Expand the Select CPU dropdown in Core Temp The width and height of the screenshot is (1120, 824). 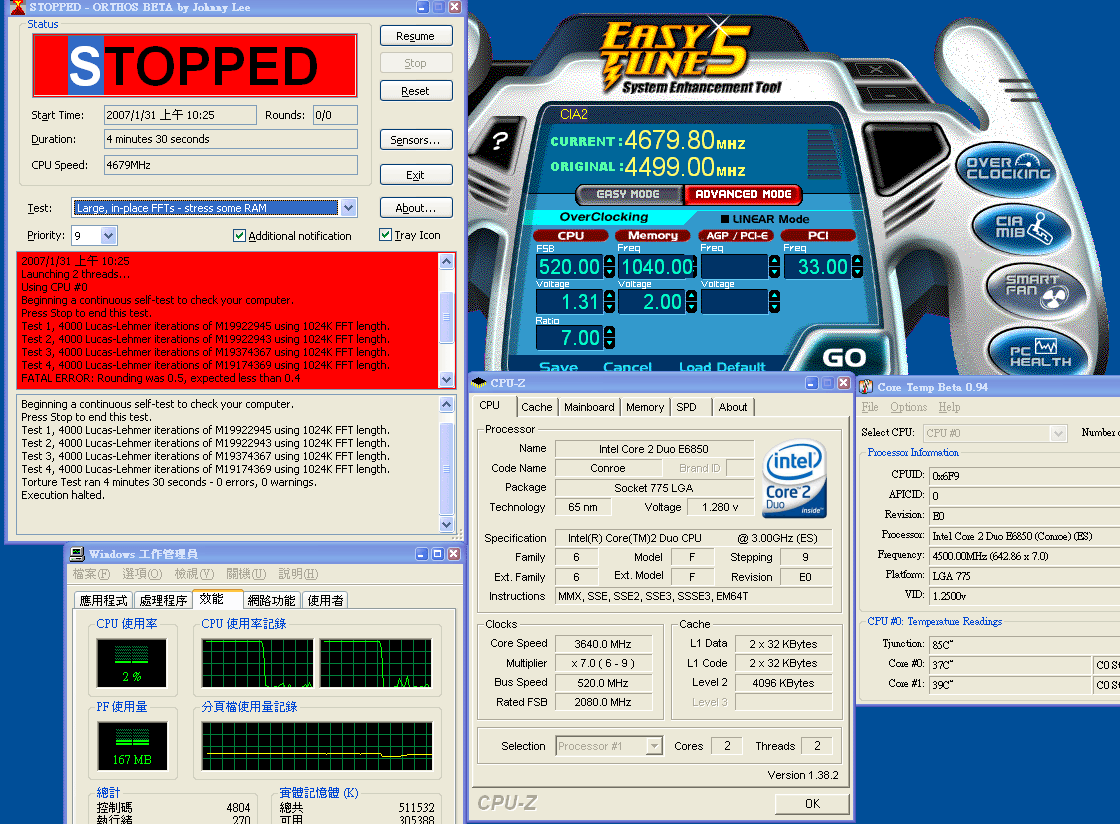click(x=1058, y=433)
